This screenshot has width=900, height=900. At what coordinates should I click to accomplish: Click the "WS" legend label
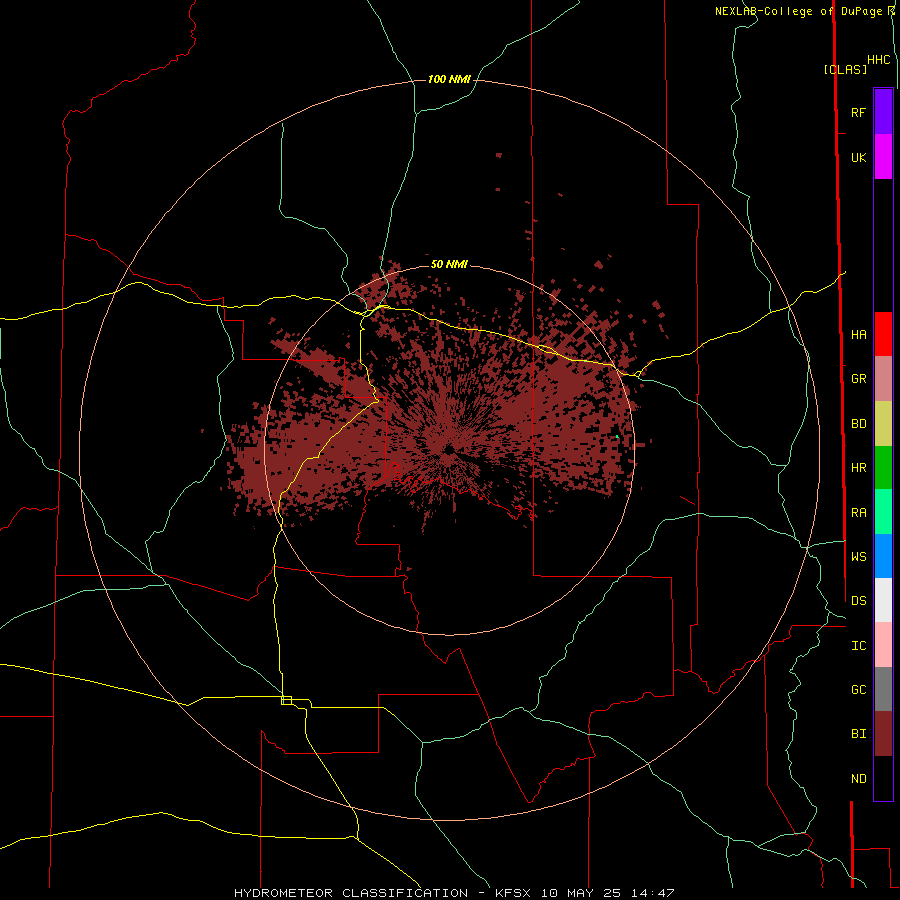click(858, 557)
